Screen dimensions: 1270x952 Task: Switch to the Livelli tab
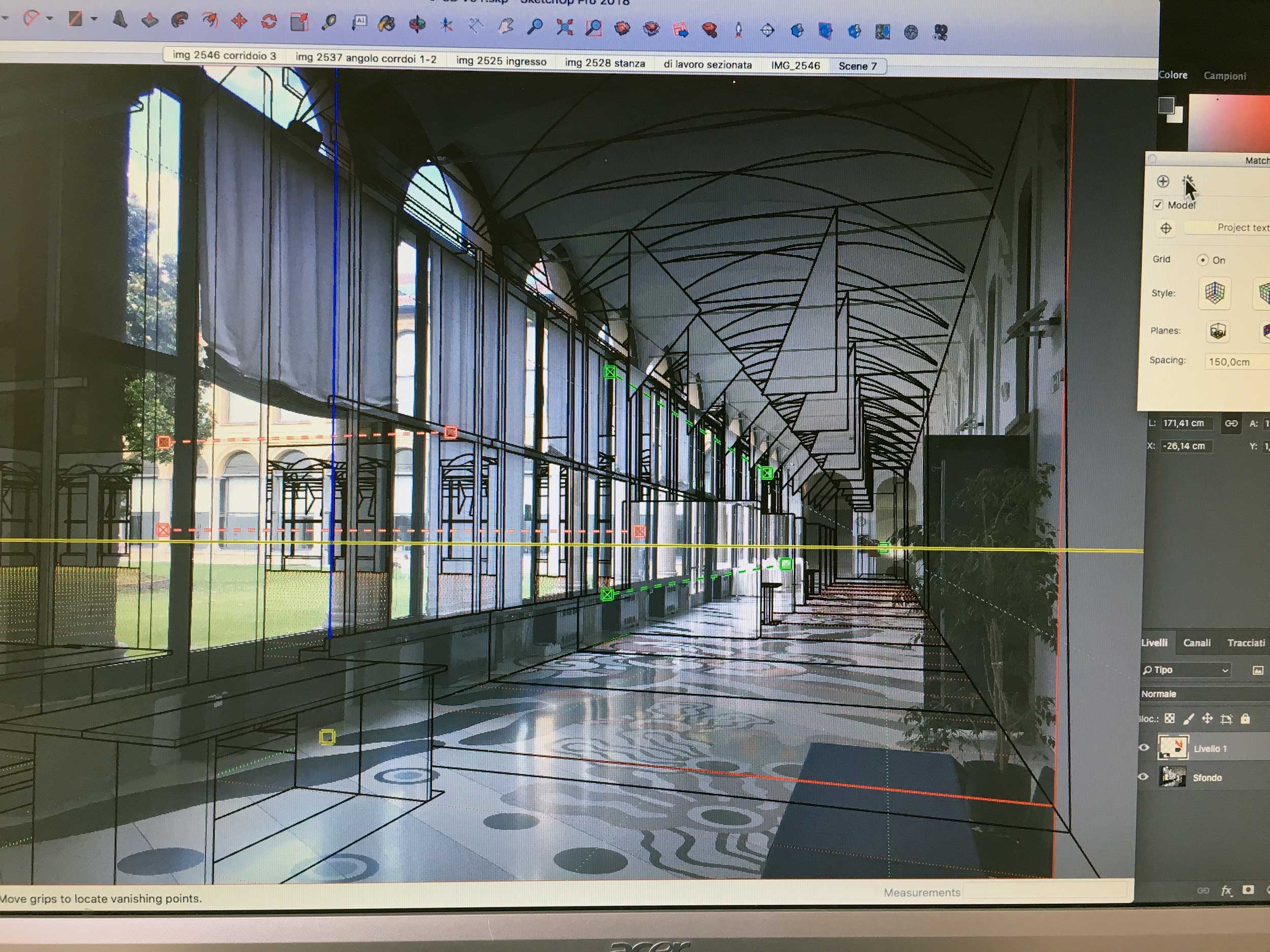1154,643
